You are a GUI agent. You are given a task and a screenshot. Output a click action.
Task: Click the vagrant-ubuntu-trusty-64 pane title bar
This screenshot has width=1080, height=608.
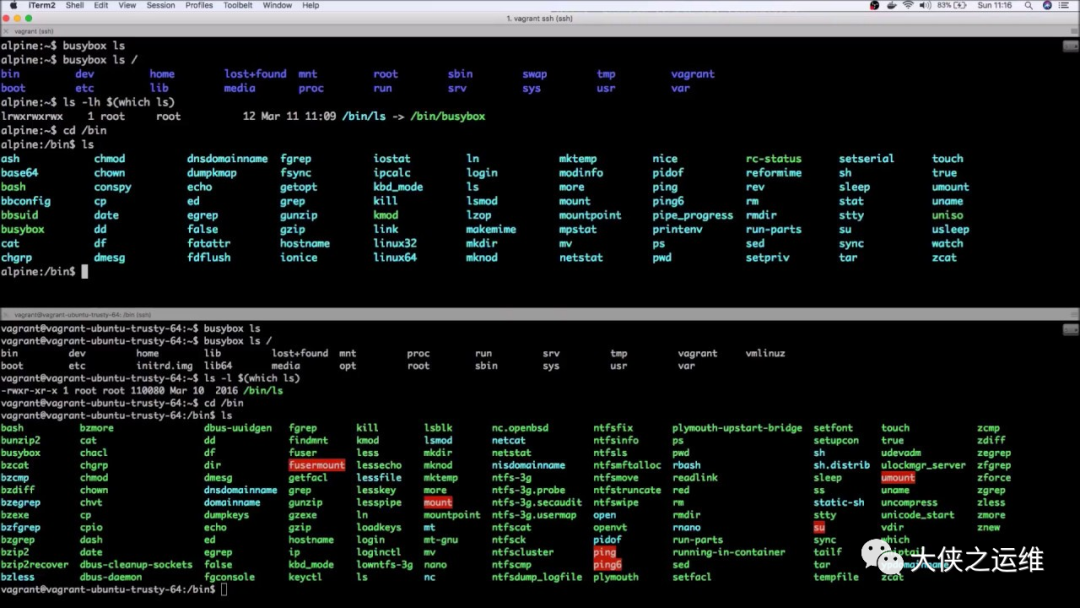coord(540,315)
